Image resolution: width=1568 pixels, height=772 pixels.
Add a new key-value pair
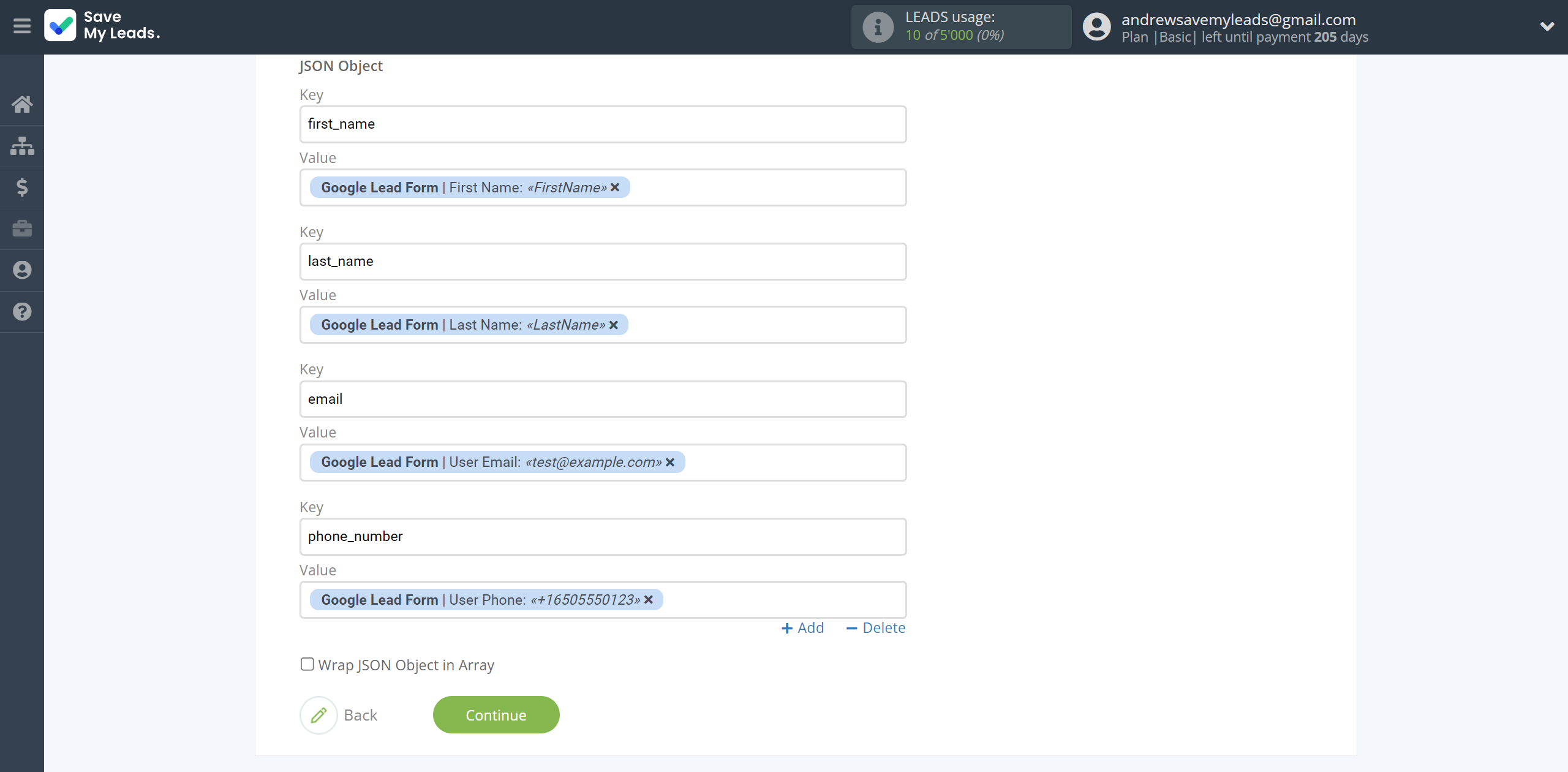tap(803, 628)
